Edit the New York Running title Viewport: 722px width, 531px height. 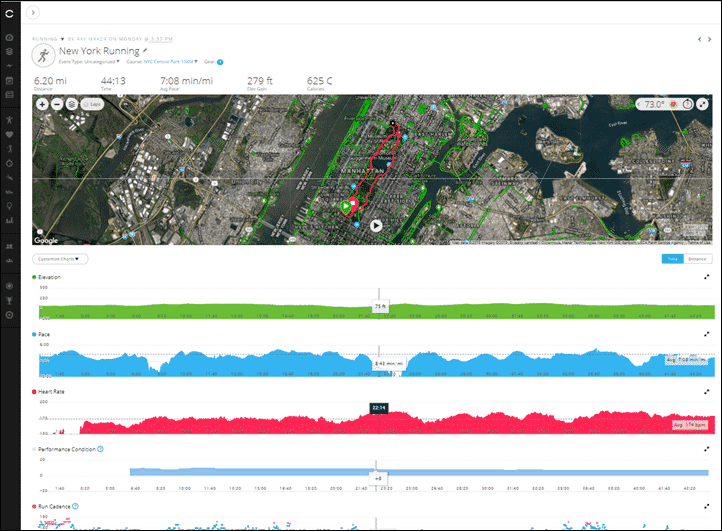tap(145, 51)
